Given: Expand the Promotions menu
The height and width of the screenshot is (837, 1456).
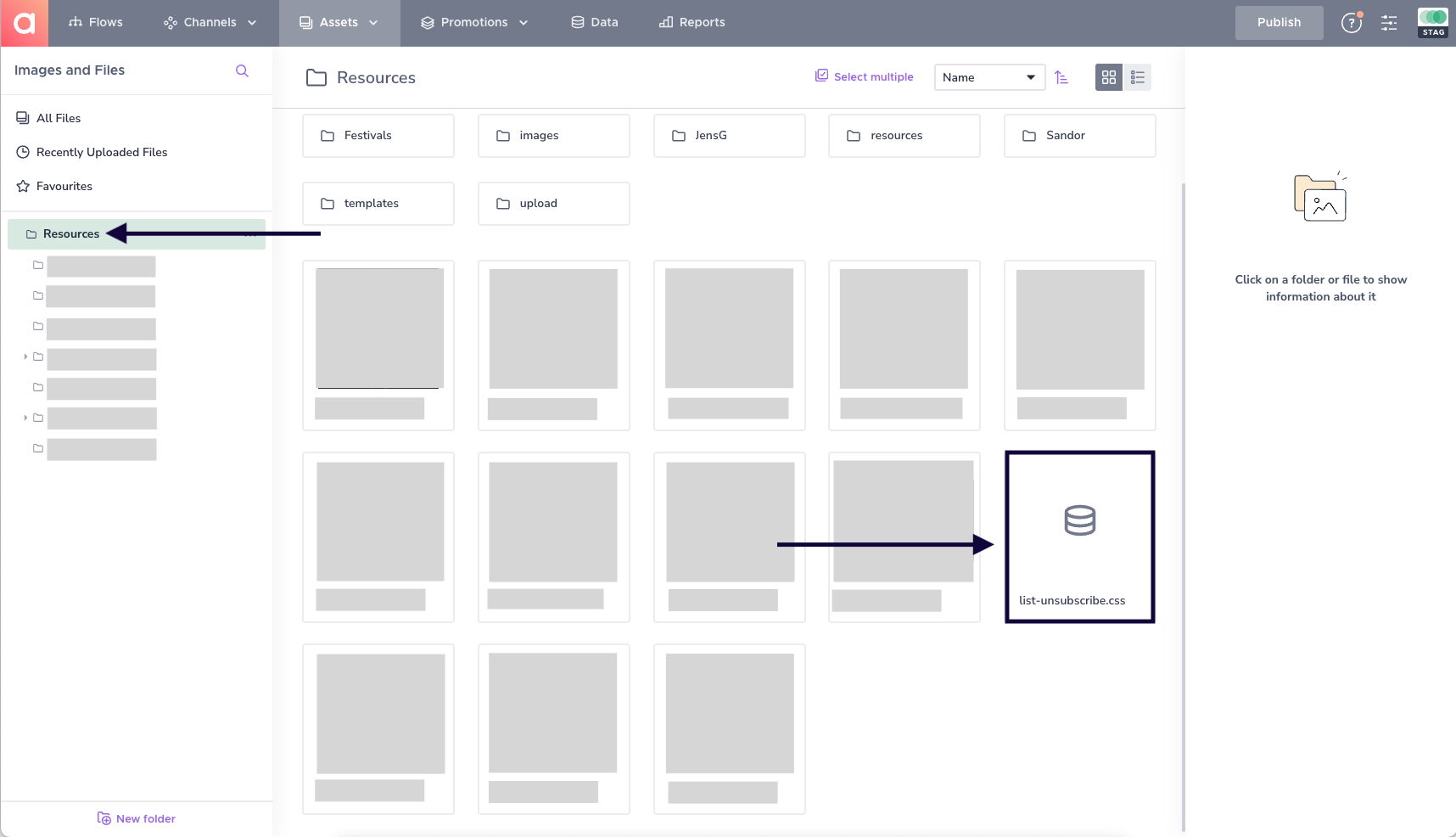Looking at the screenshot, I should [474, 23].
